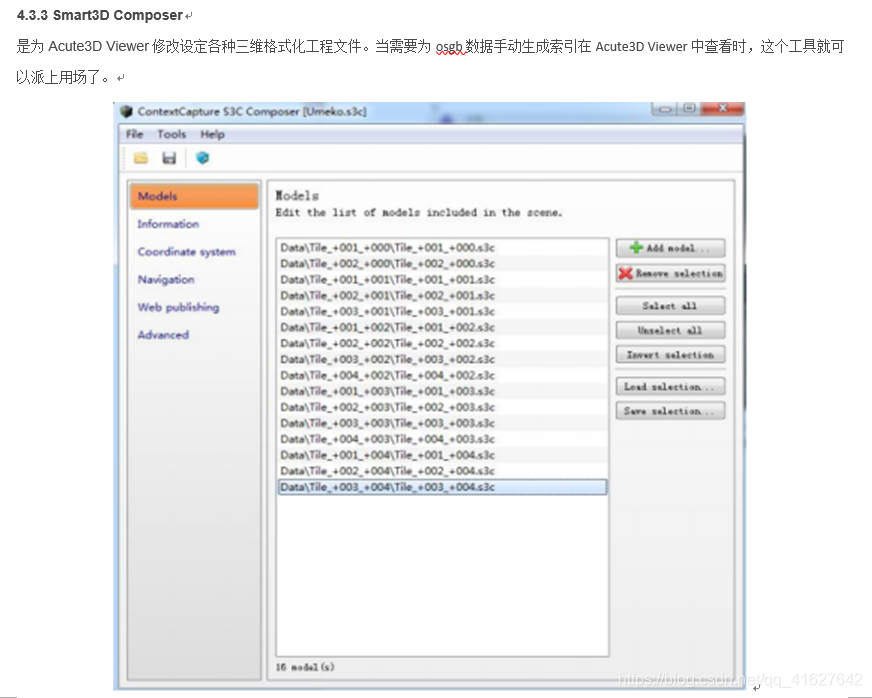Select row Tile_+001_+000.s3c
The height and width of the screenshot is (698, 872).
pos(442,248)
